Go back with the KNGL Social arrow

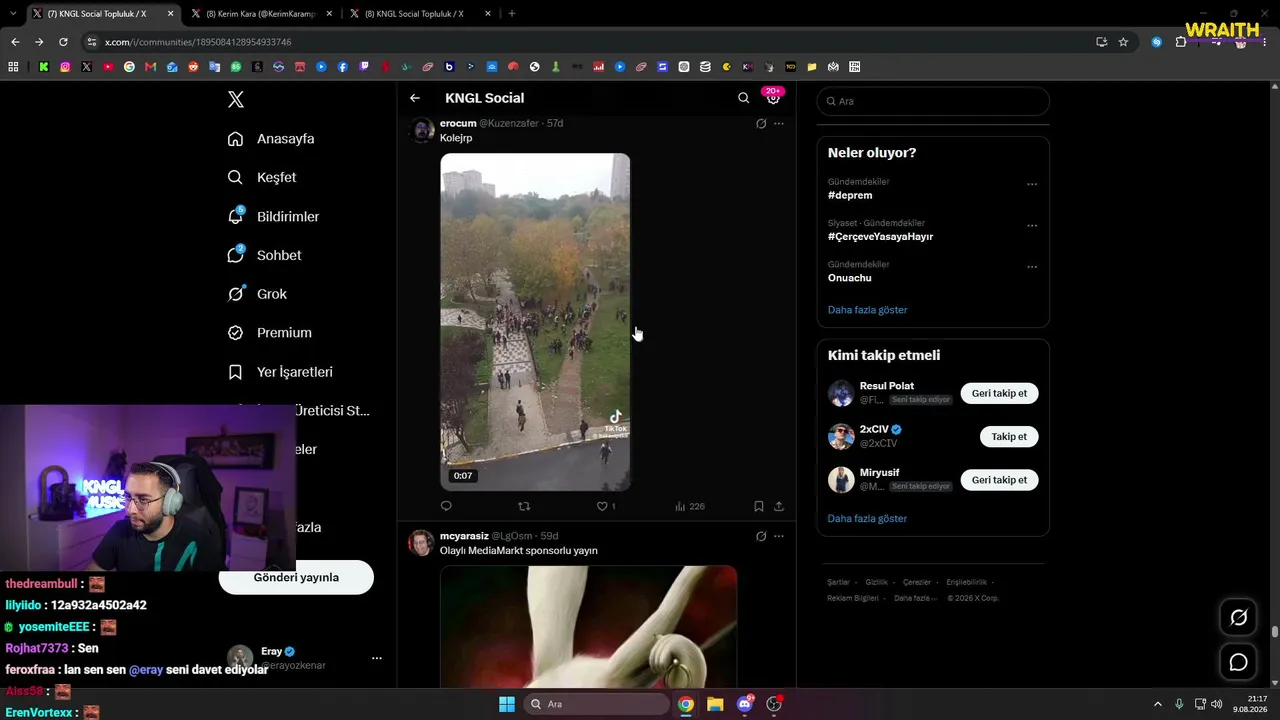[x=415, y=98]
